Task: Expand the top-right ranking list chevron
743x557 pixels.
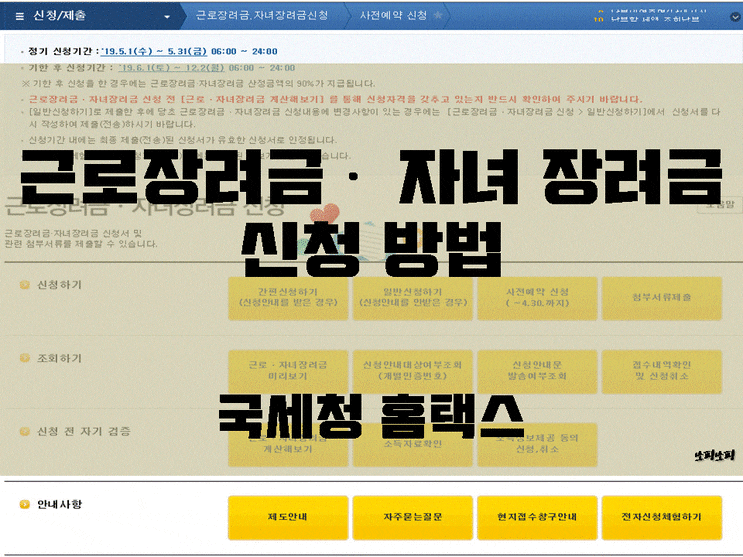Action: pos(735,17)
